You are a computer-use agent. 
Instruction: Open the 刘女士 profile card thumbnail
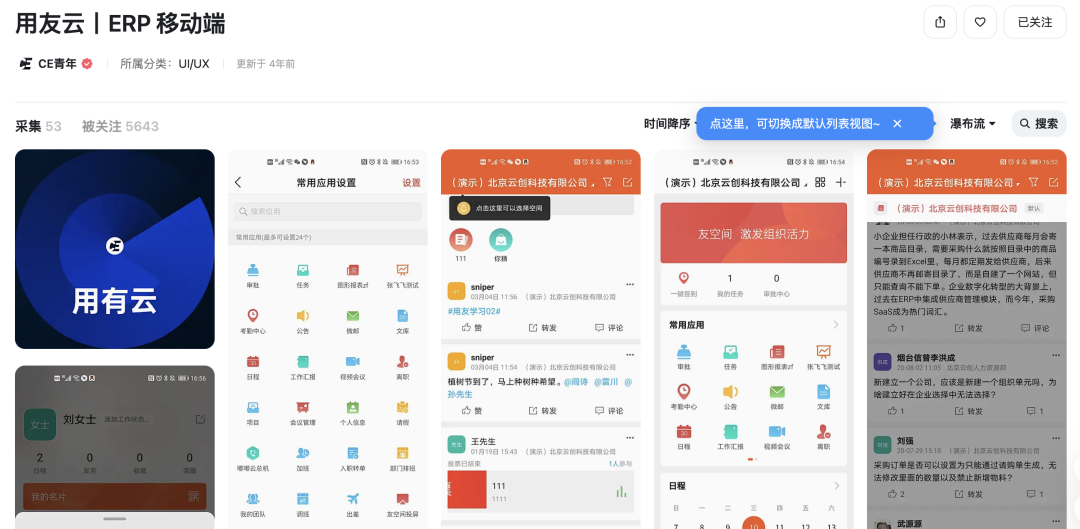114,447
